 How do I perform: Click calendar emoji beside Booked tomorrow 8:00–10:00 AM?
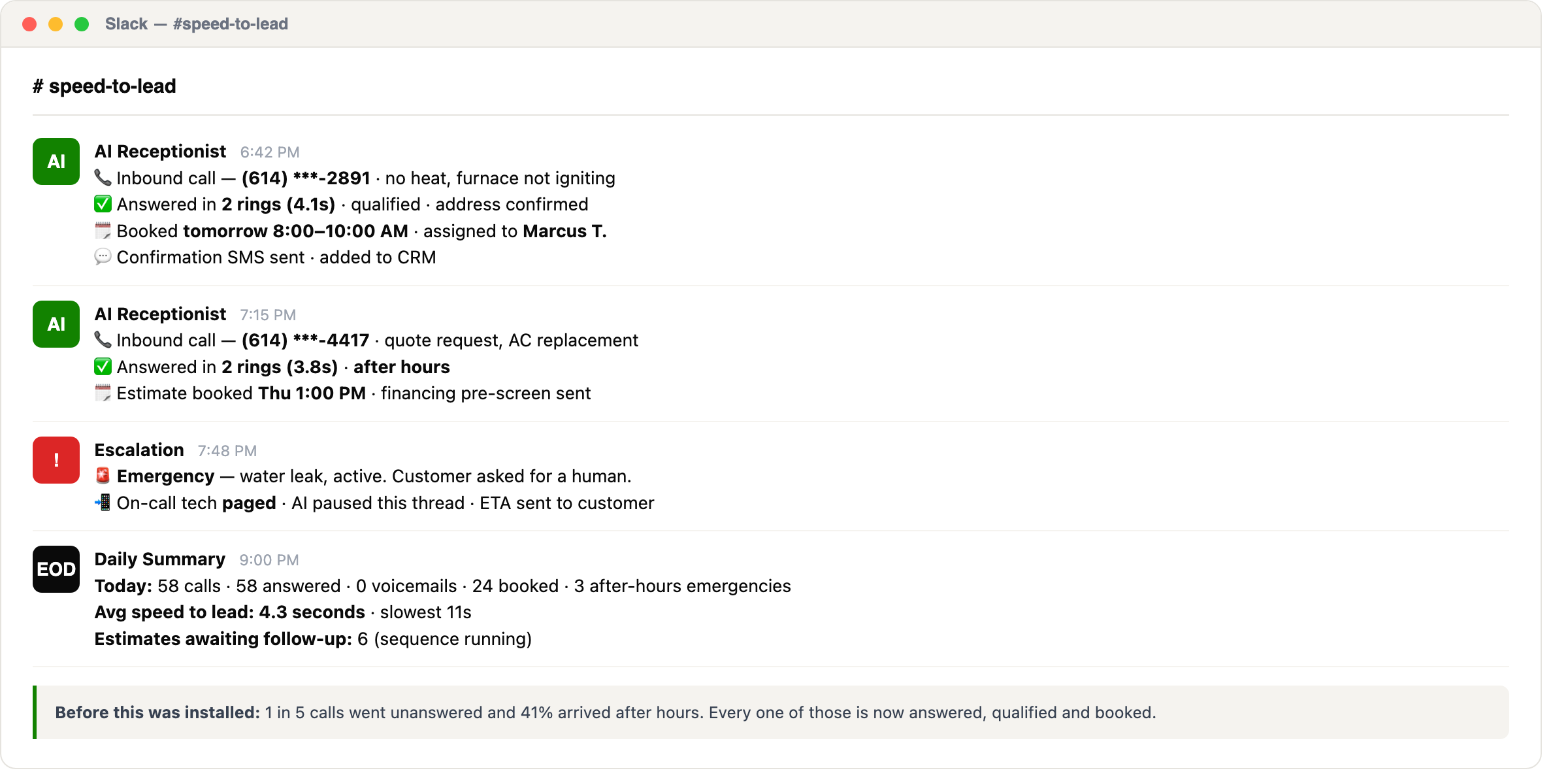(103, 231)
